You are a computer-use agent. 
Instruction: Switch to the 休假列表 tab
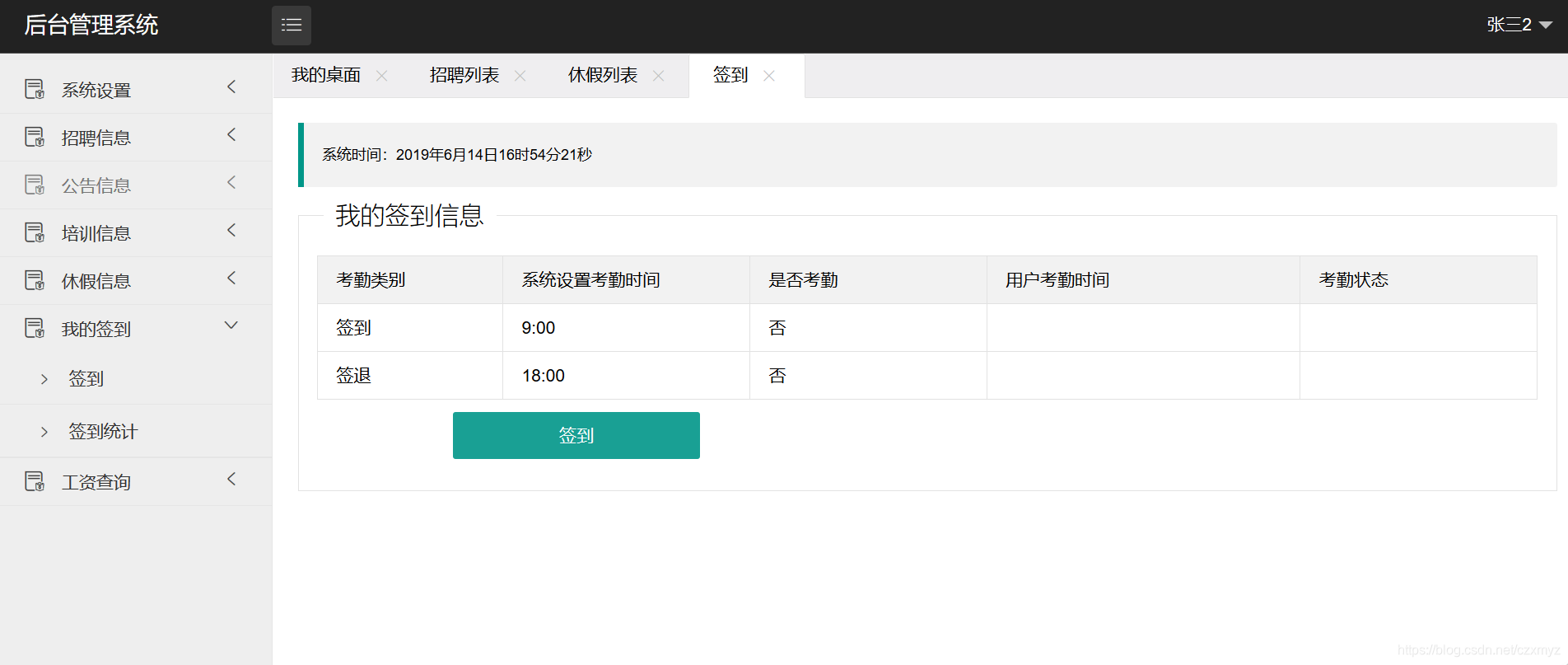click(x=603, y=76)
